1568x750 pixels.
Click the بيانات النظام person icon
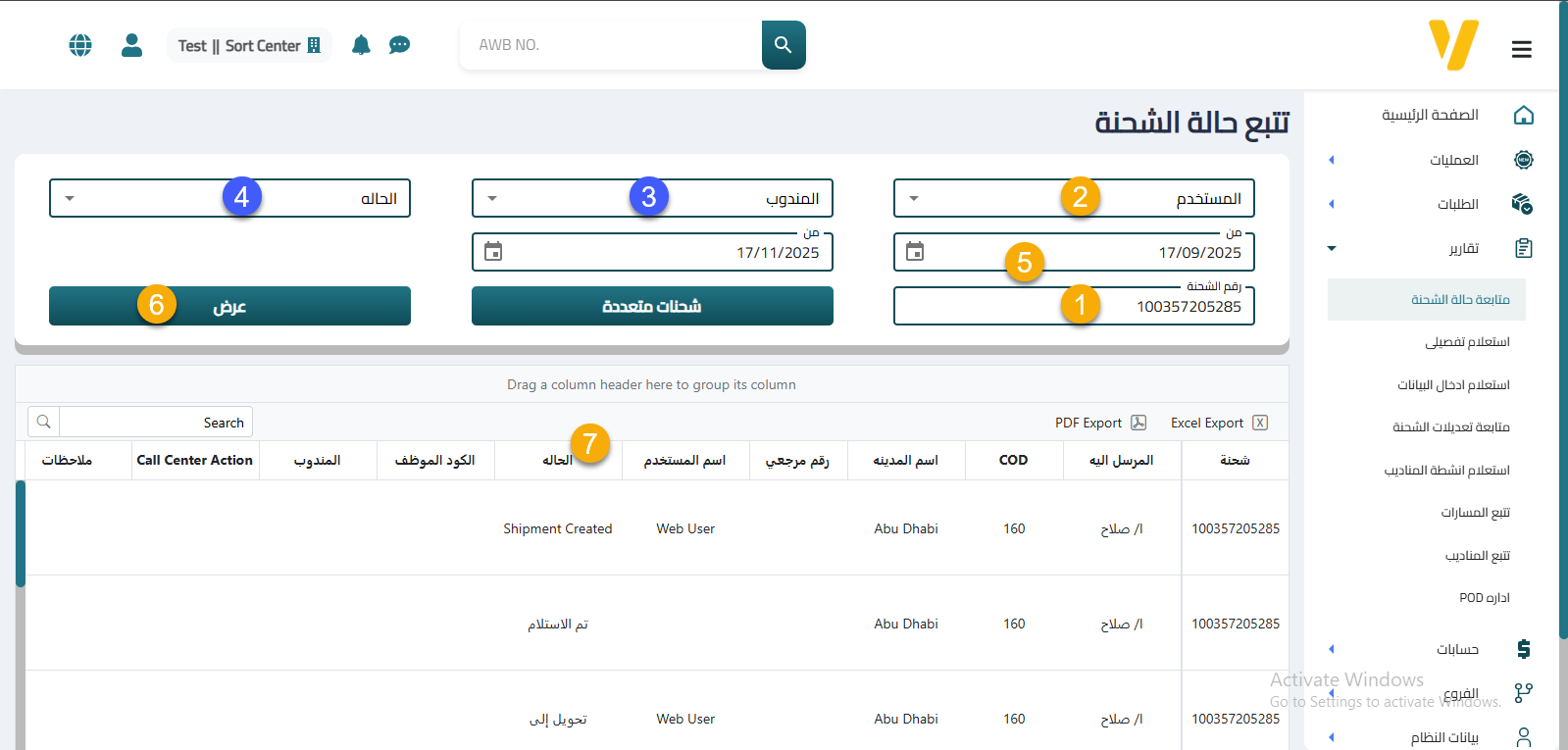coord(1524,737)
